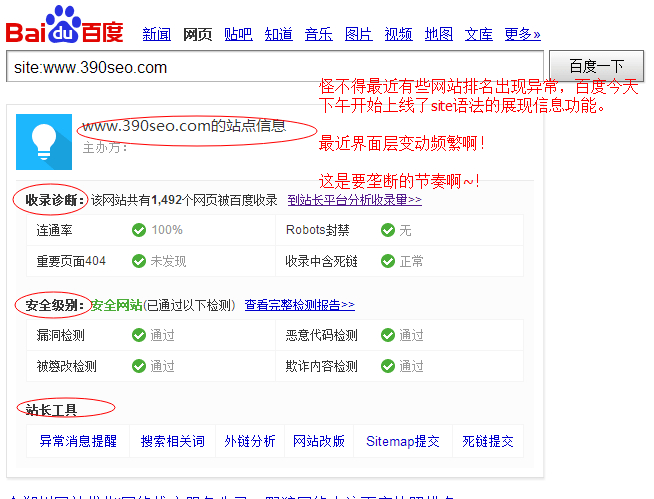Expand the 更多» more menu
Image resolution: width=654 pixels, height=499 pixels.
tap(522, 34)
